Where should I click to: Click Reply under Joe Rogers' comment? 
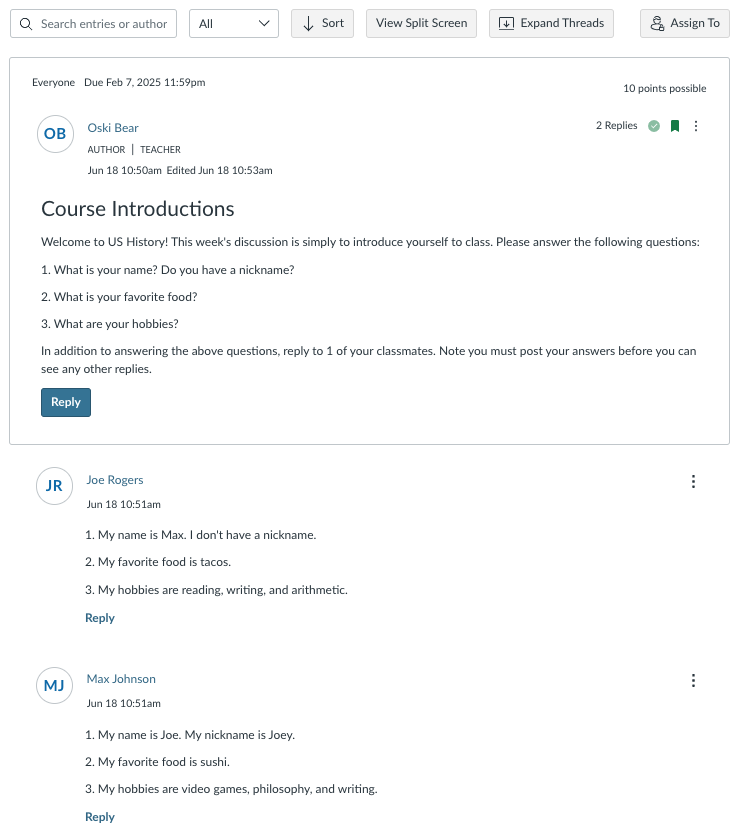click(99, 617)
